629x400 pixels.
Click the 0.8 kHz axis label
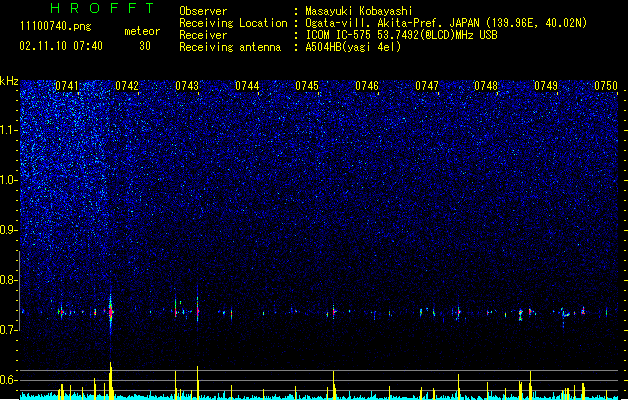tap(9, 280)
